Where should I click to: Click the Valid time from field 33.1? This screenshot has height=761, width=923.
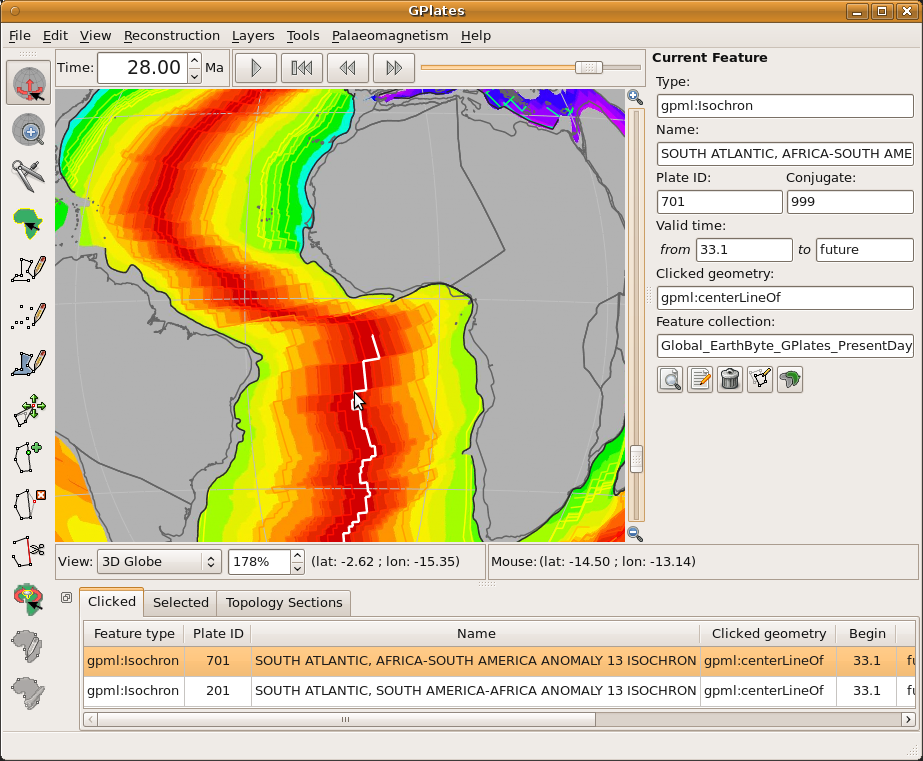coord(744,250)
